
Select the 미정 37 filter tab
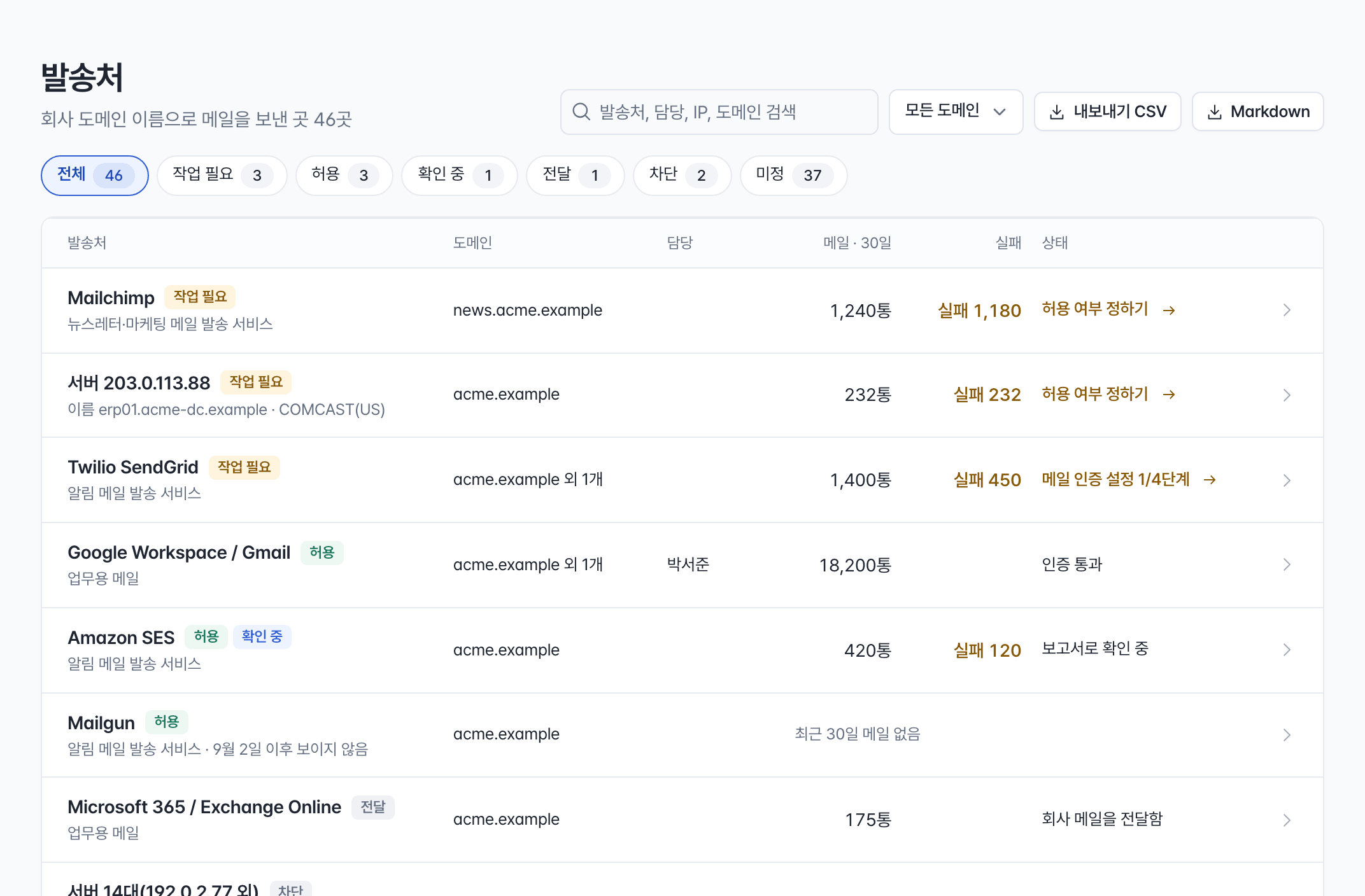coord(793,175)
